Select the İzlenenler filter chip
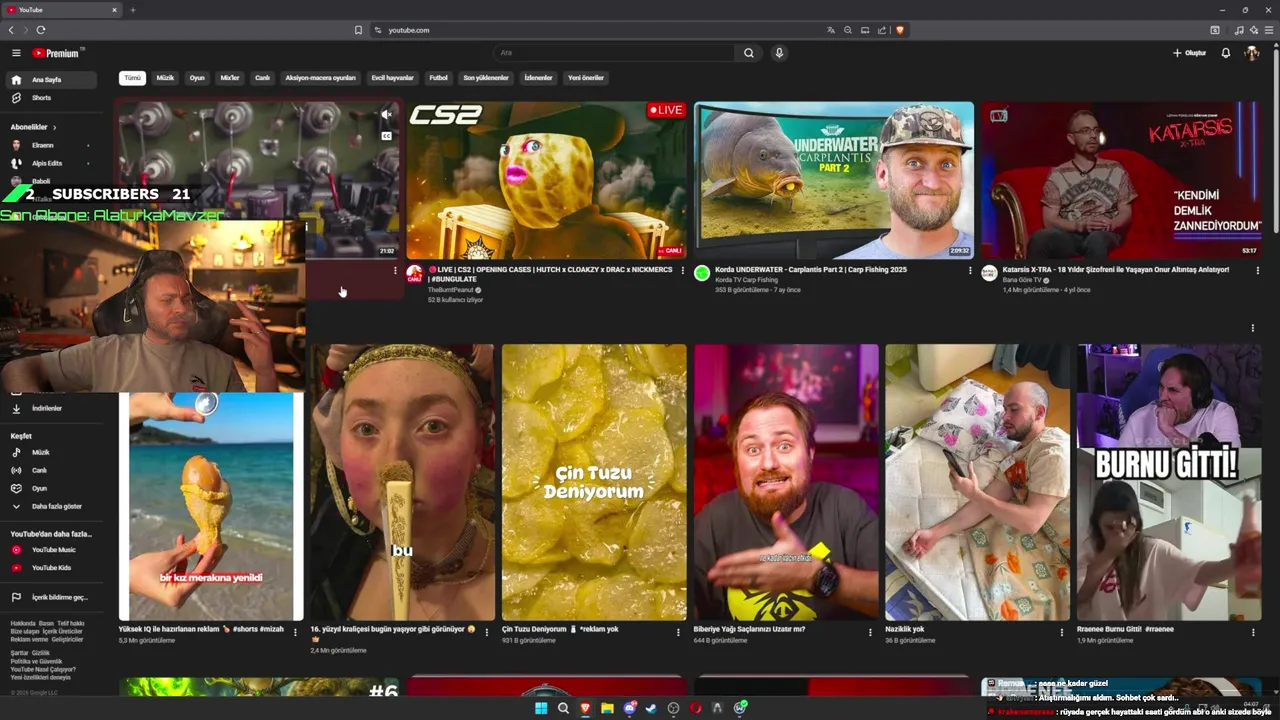 point(538,78)
